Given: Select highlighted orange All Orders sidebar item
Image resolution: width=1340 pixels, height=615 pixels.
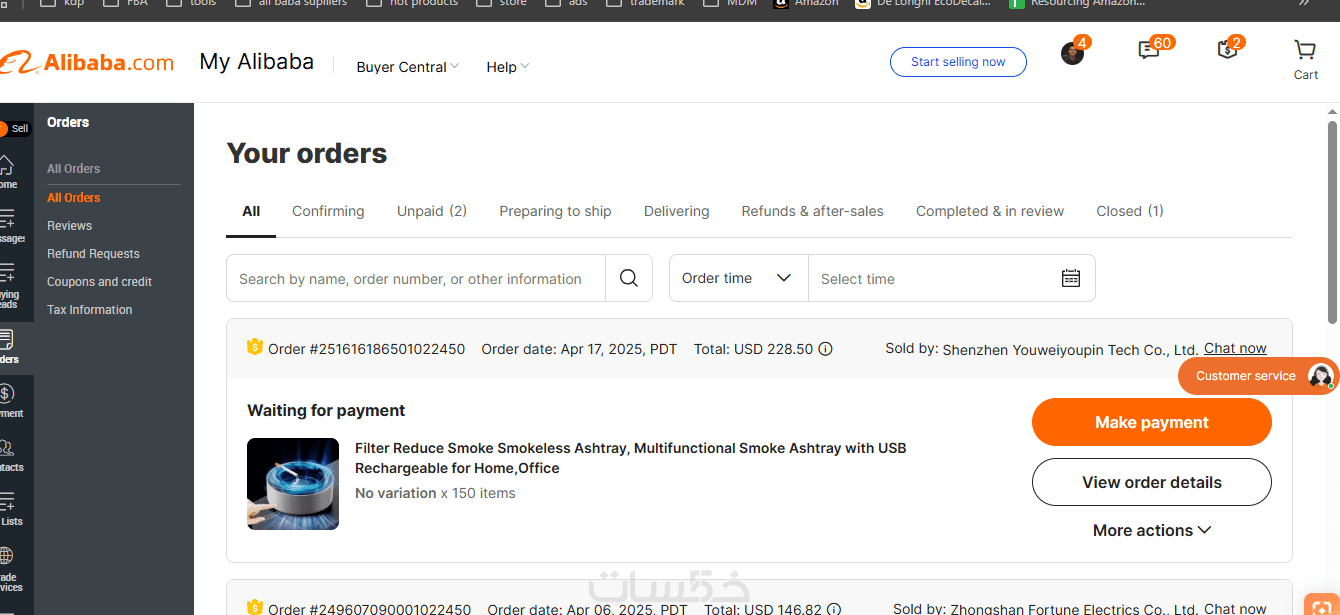Looking at the screenshot, I should [74, 197].
